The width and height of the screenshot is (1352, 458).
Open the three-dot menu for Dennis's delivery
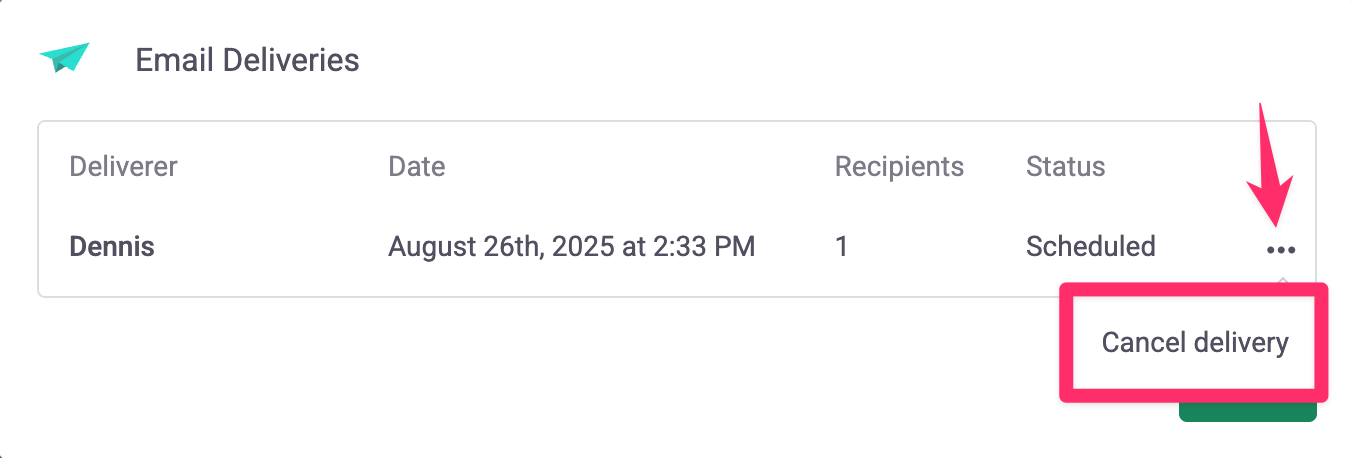coord(1281,250)
